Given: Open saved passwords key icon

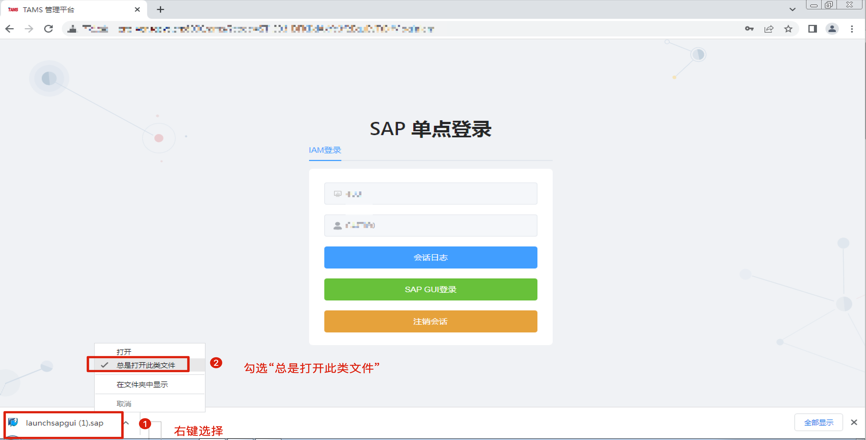Looking at the screenshot, I should pyautogui.click(x=749, y=29).
